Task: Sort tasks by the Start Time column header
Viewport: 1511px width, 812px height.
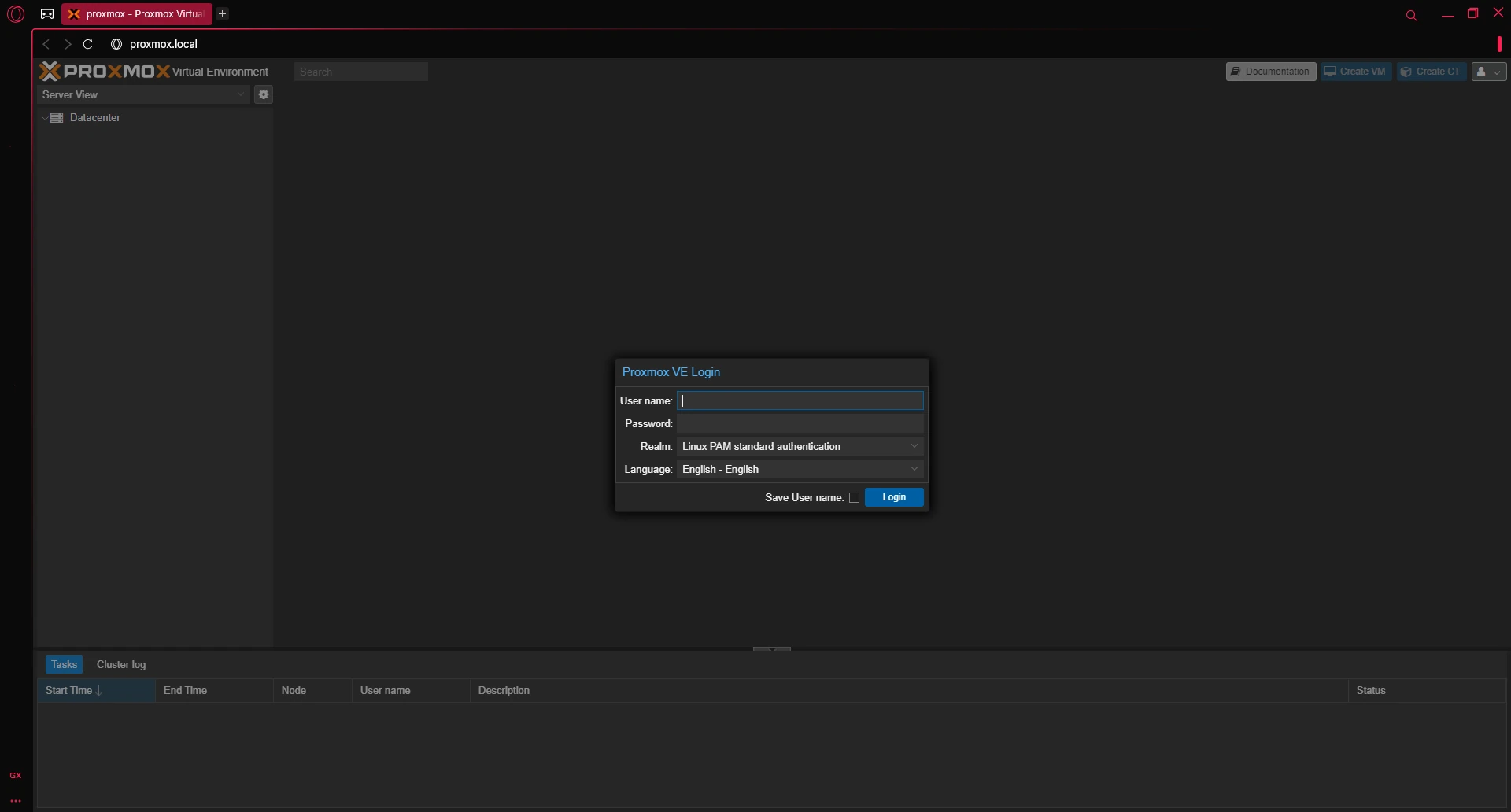Action: pyautogui.click(x=96, y=690)
